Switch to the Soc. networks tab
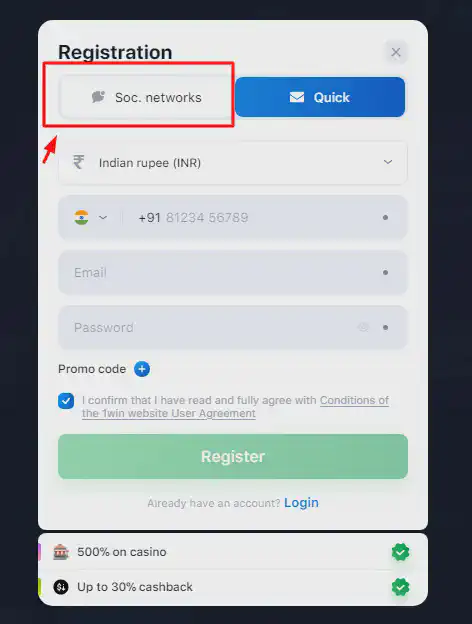This screenshot has height=624, width=472. pyautogui.click(x=146, y=97)
